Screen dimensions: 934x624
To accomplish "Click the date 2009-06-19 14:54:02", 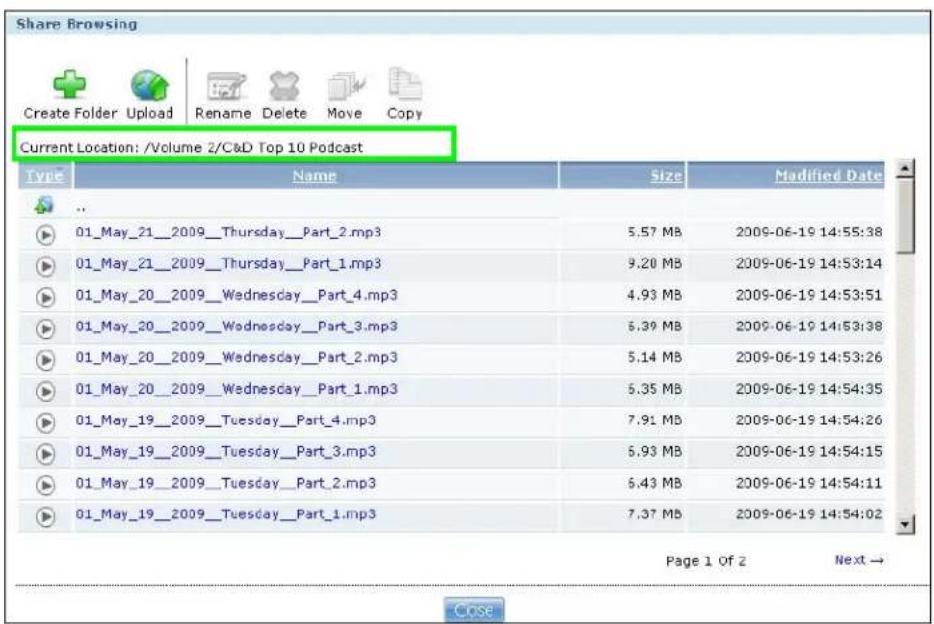I will (809, 514).
